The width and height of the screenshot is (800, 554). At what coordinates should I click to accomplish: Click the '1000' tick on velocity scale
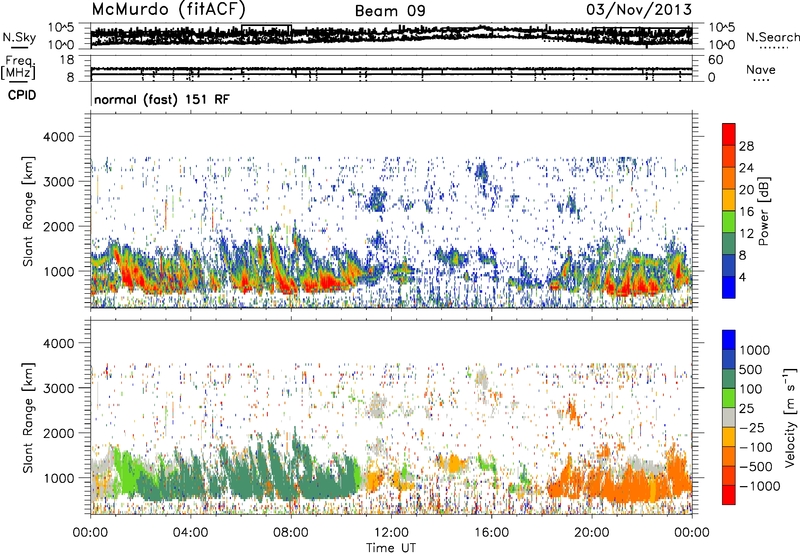point(755,350)
